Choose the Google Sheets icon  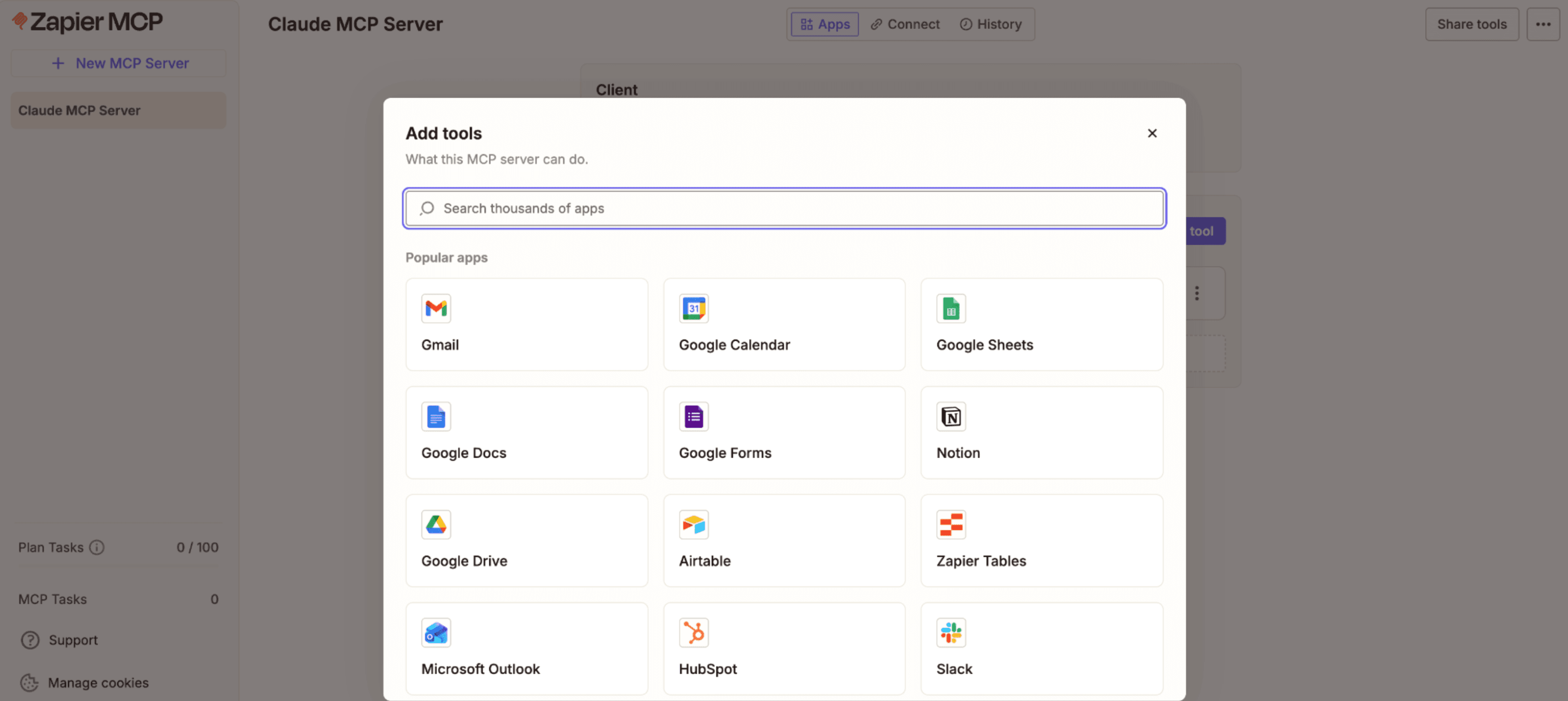point(951,308)
